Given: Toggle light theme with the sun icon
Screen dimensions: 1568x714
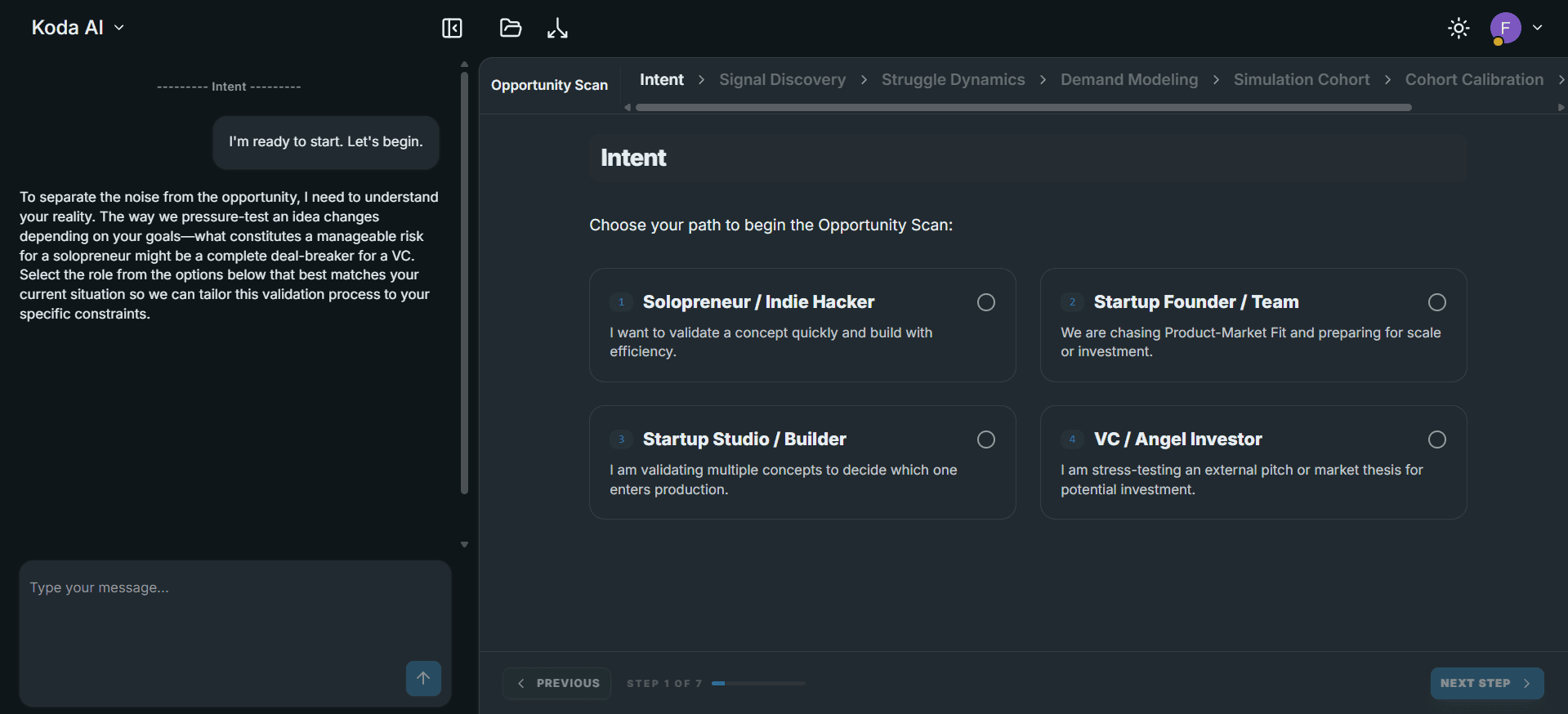Looking at the screenshot, I should pyautogui.click(x=1459, y=29).
